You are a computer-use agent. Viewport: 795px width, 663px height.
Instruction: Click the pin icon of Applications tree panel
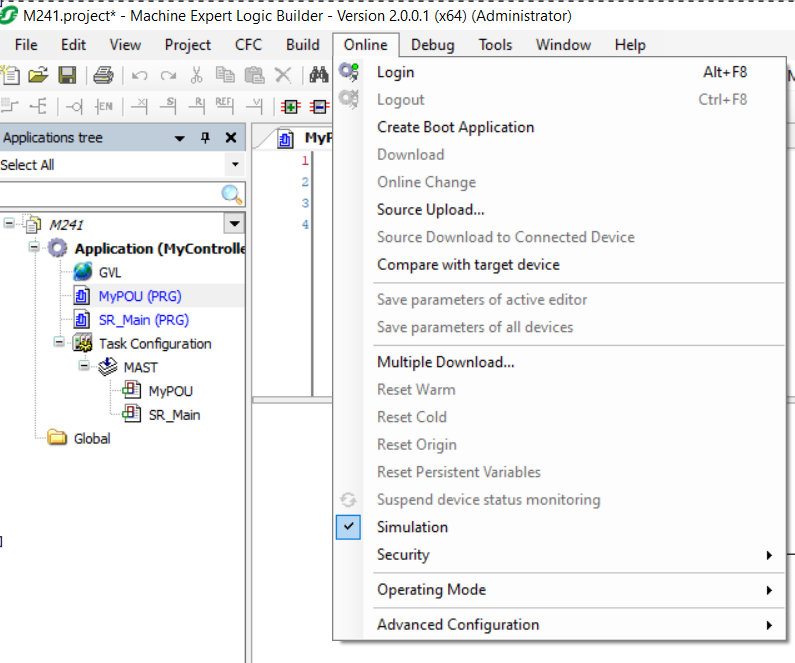205,138
